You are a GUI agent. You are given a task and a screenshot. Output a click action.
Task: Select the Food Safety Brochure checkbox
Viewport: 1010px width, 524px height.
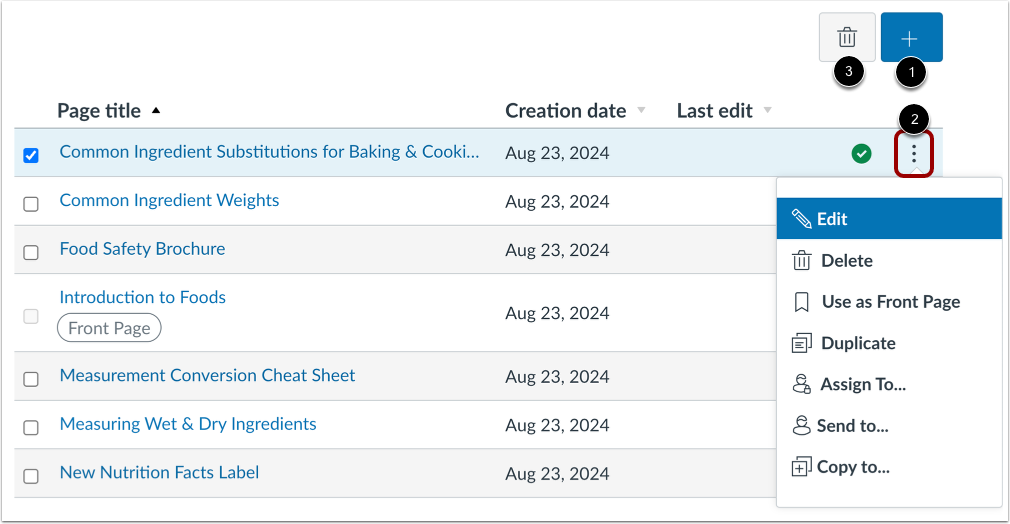[x=31, y=252]
